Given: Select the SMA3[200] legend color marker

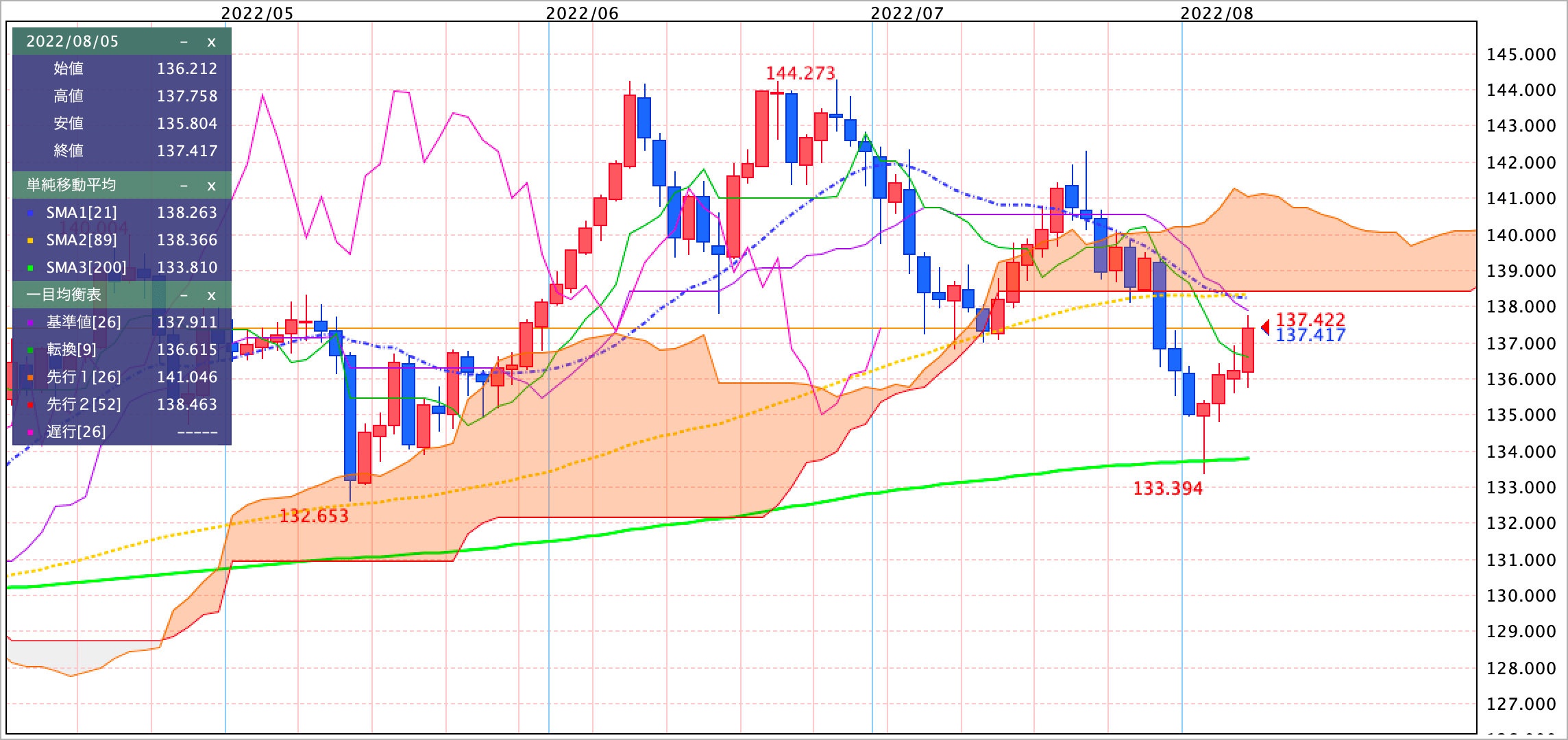Looking at the screenshot, I should (x=30, y=269).
